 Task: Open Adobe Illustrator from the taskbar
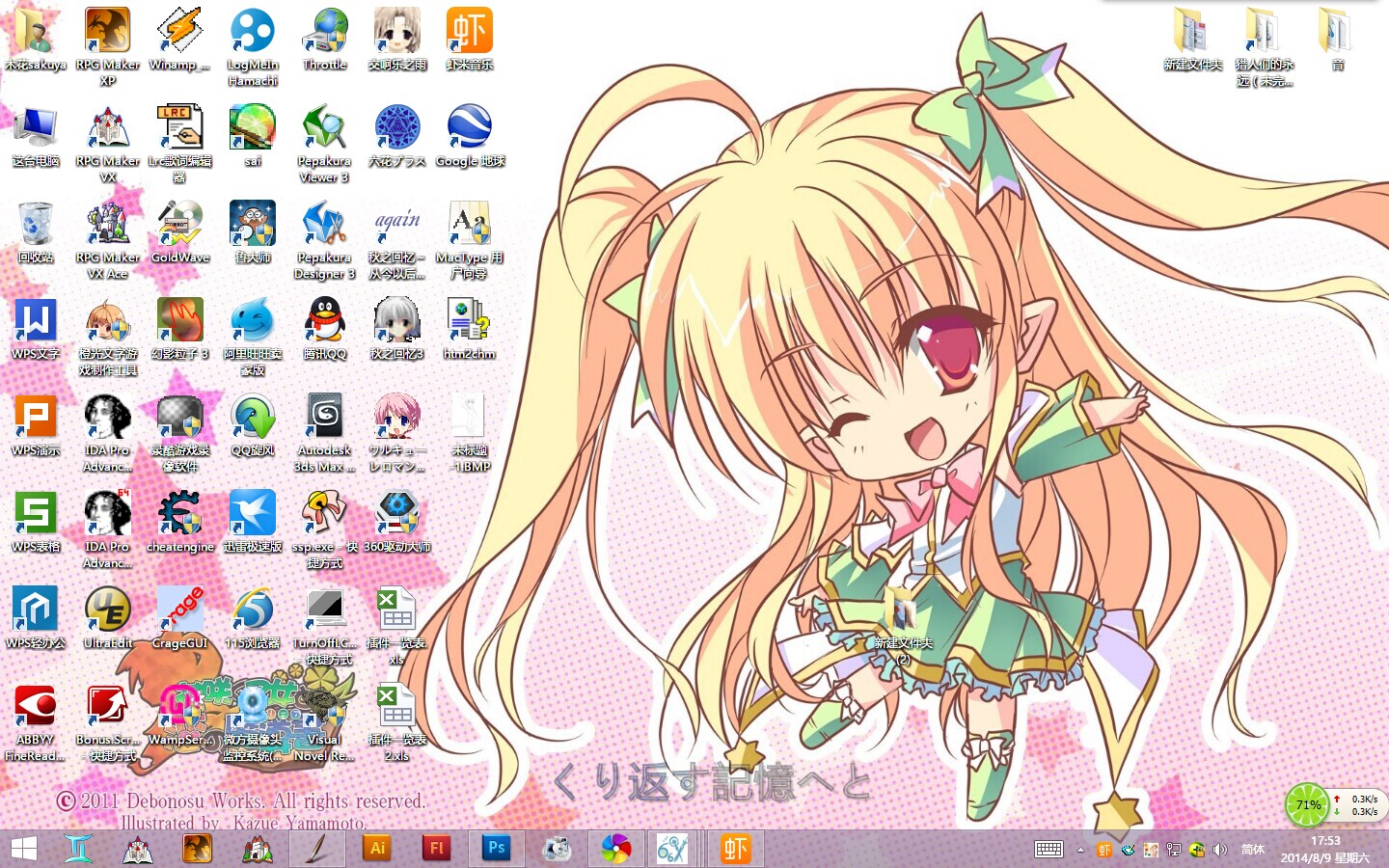click(377, 849)
